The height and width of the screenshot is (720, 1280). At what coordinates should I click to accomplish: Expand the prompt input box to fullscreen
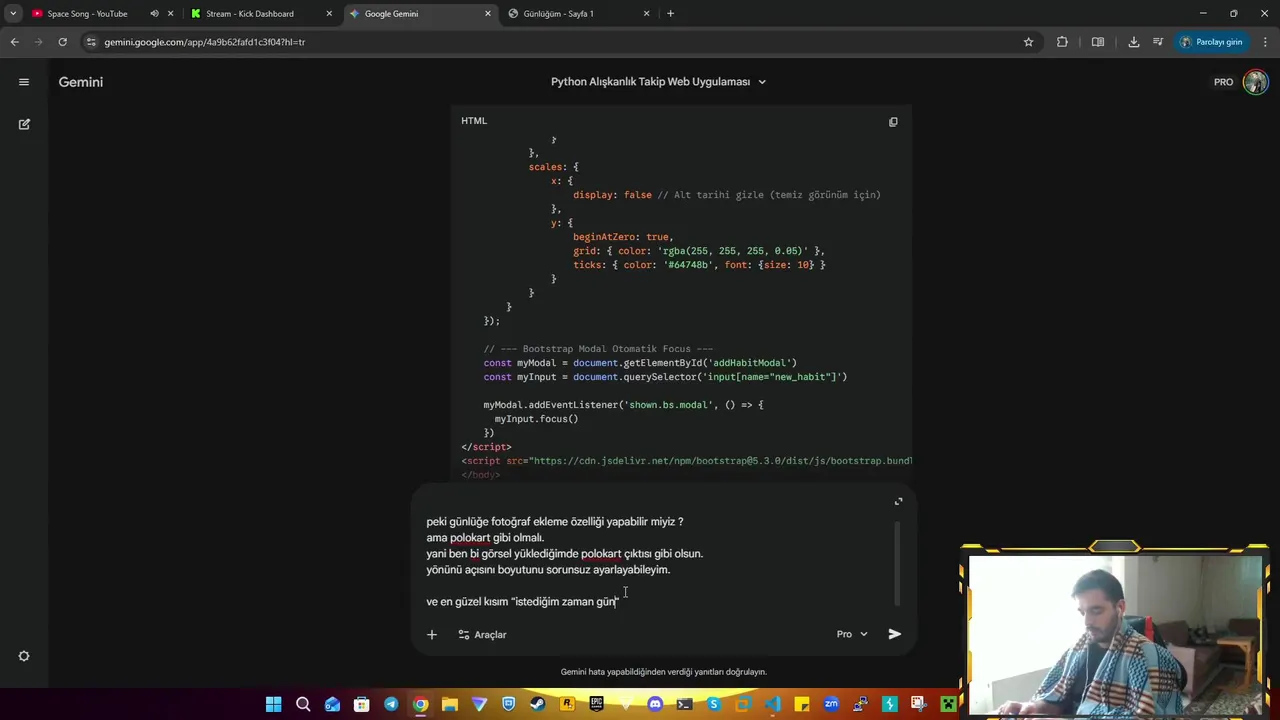click(898, 501)
